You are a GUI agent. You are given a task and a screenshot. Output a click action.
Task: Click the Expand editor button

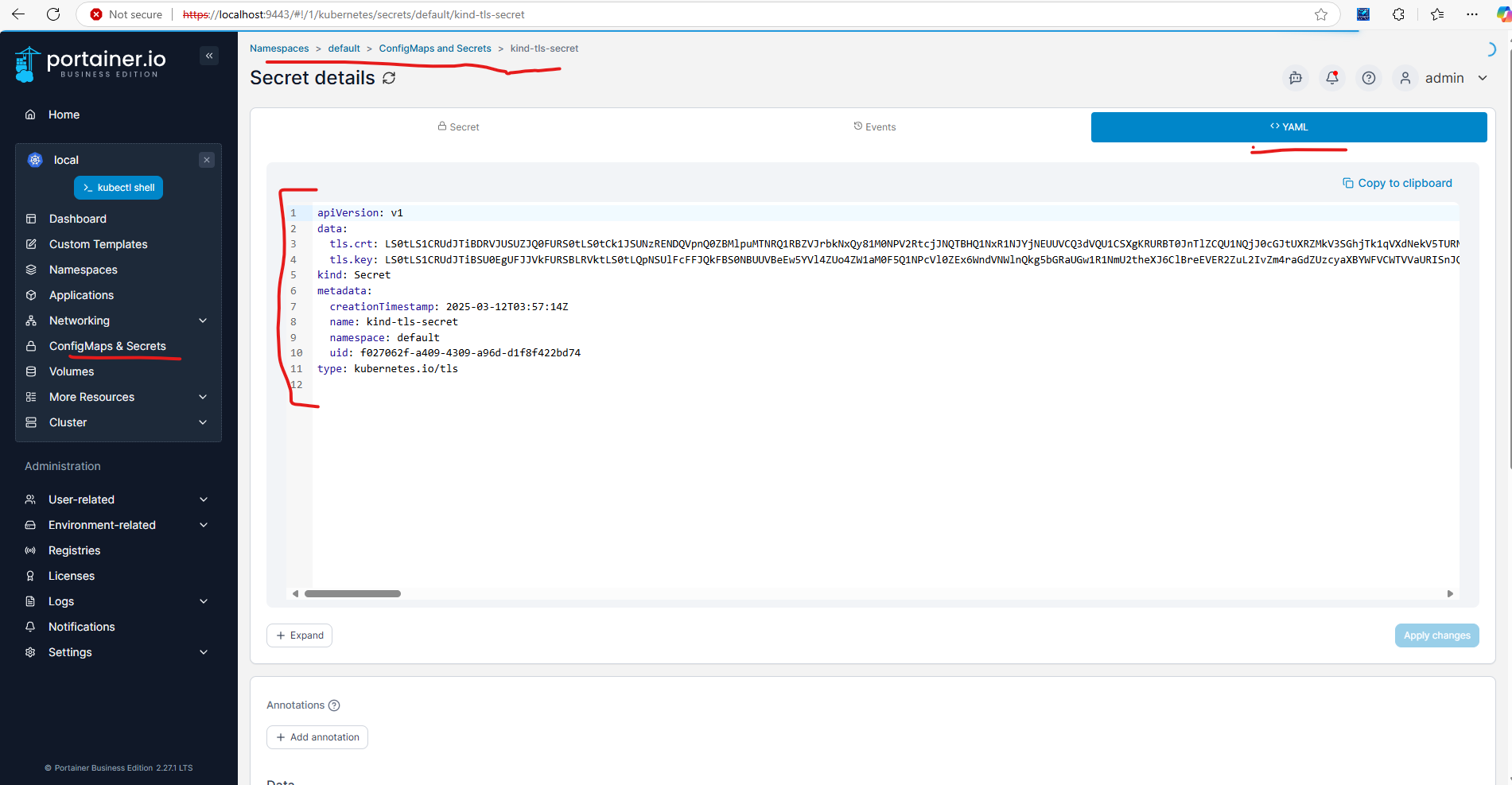[300, 635]
